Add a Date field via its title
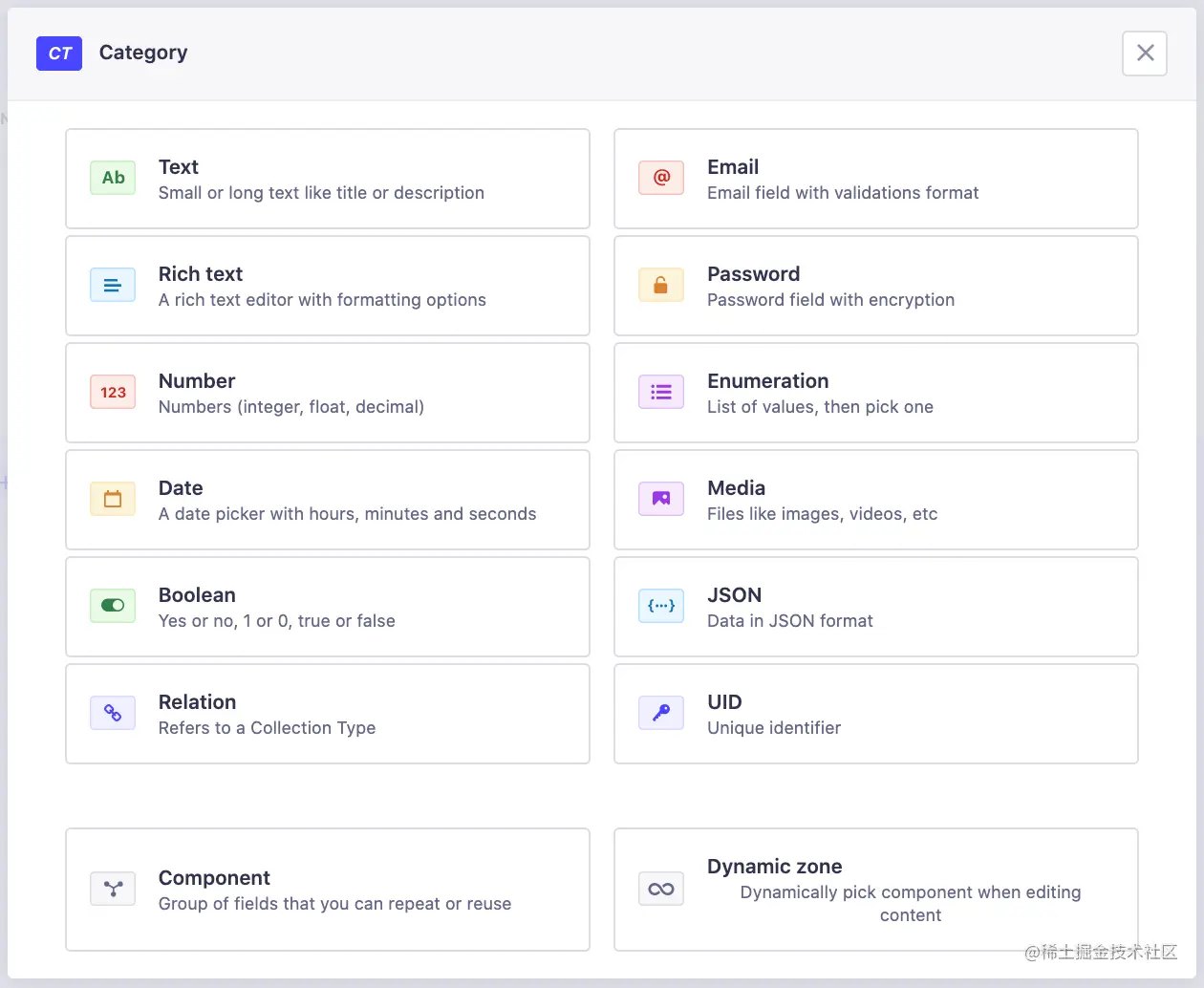This screenshot has width=1204, height=988. 181,488
